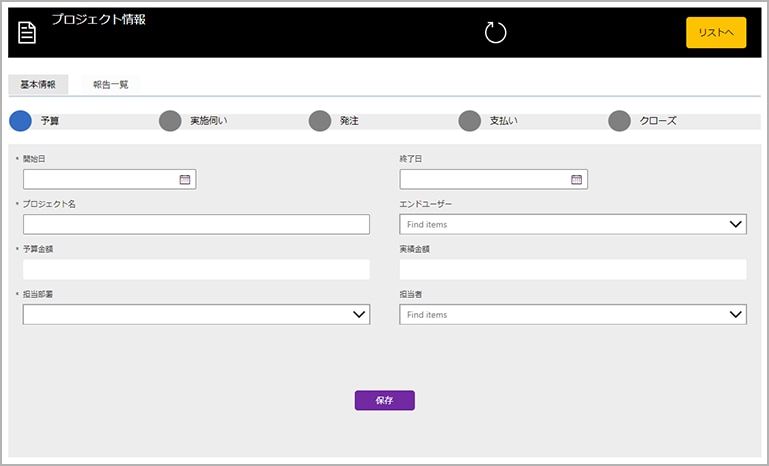Expand the エンドユーザー dropdown arrow
Image resolution: width=769 pixels, height=466 pixels.
click(736, 225)
